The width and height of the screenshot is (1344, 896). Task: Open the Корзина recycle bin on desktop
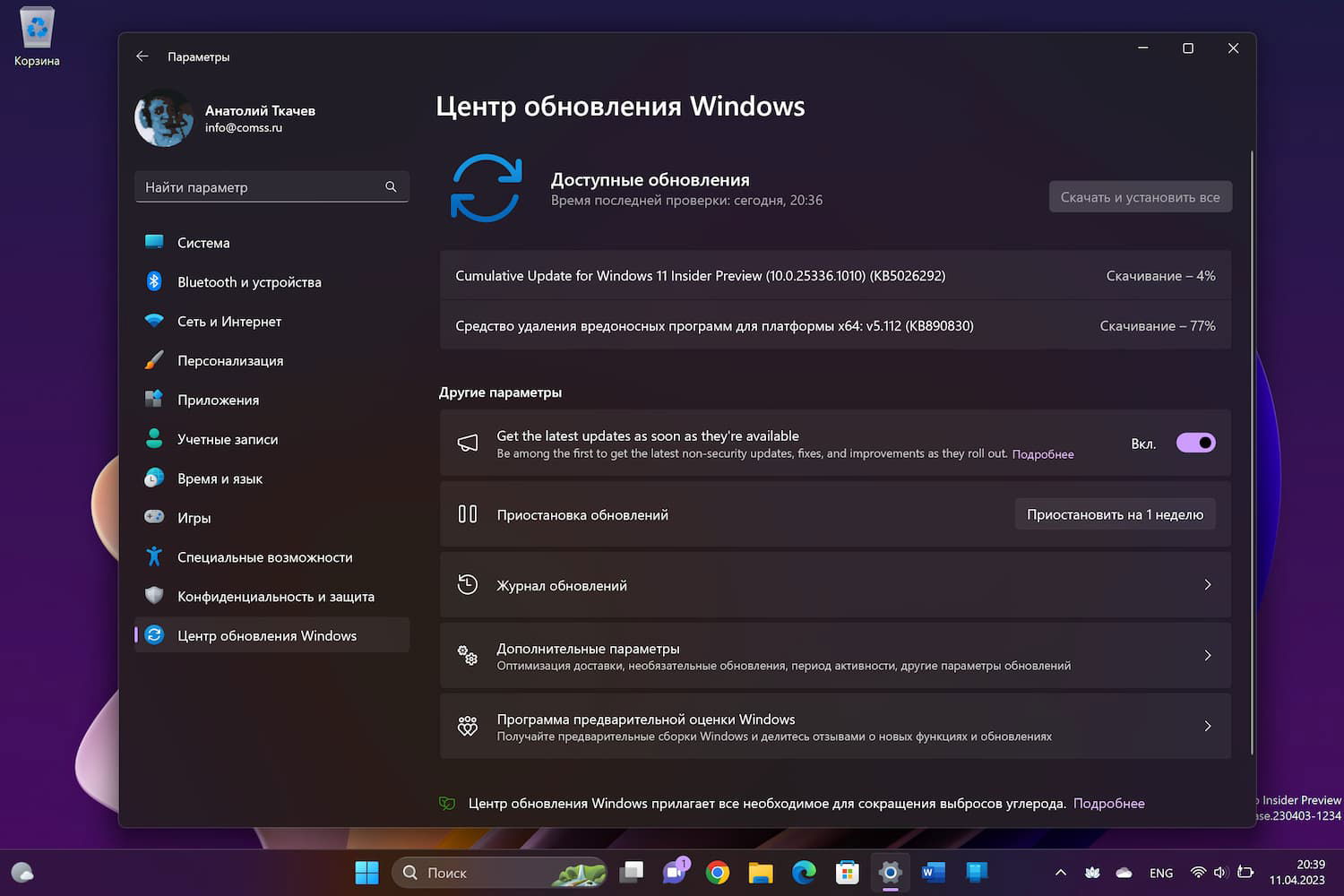[37, 38]
